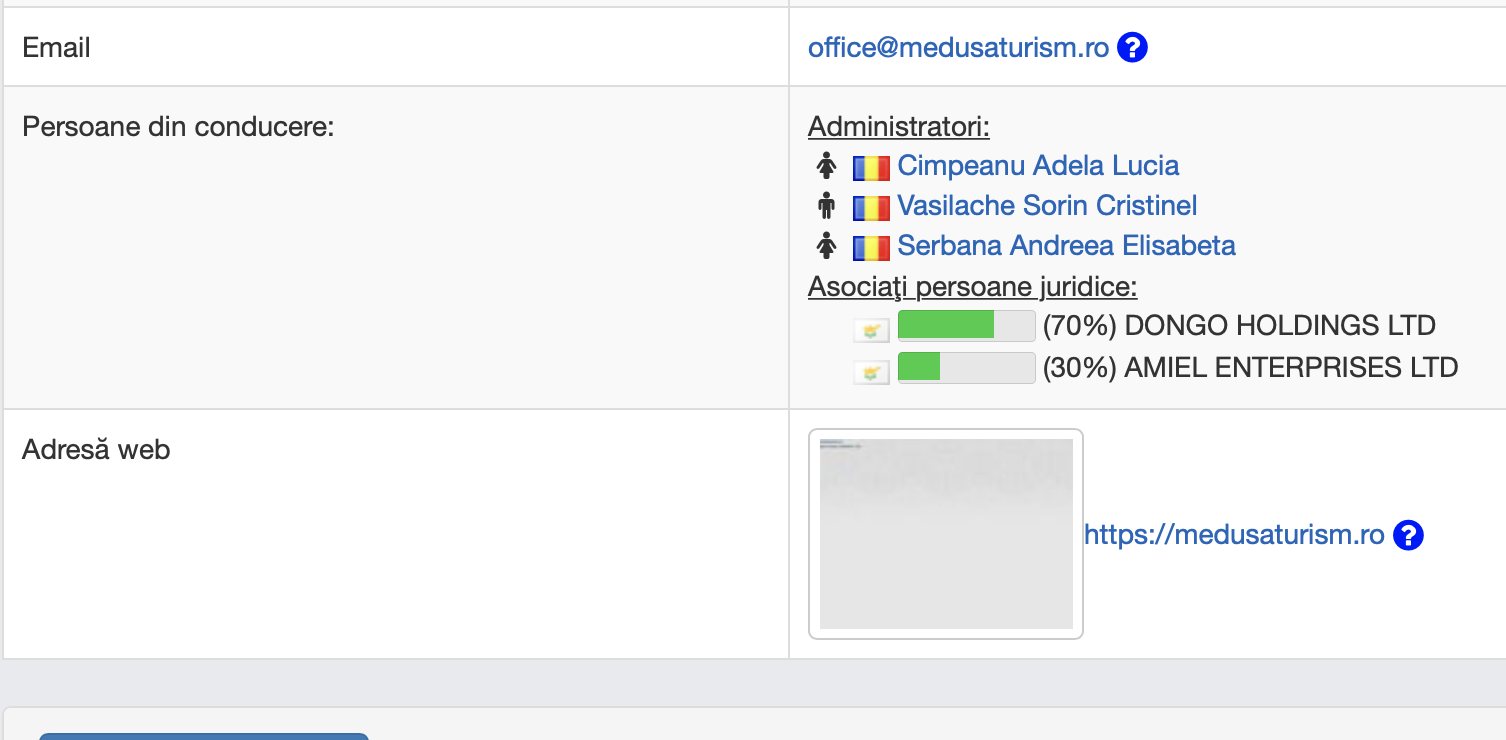Click the 70% ownership bar for DONGO HOLDINGS

[x=966, y=326]
